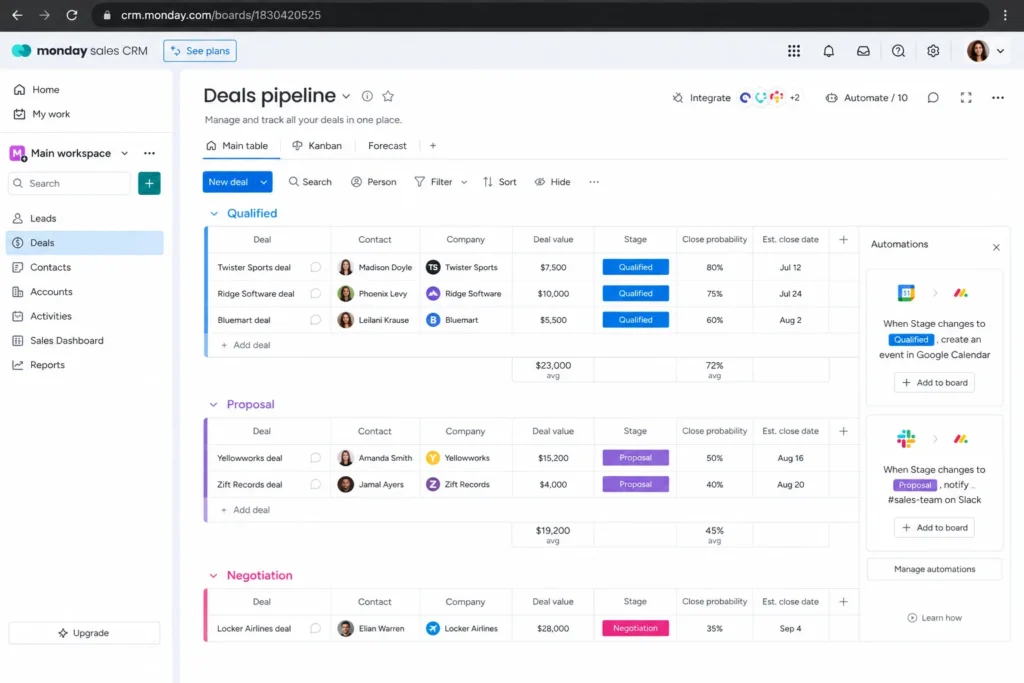
Task: Go back in the browser
Action: click(17, 15)
